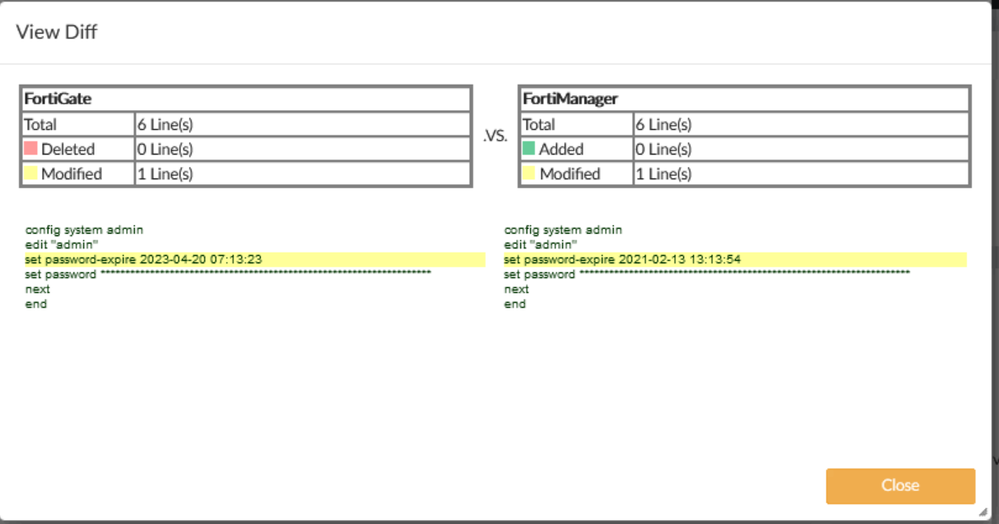999x524 pixels.
Task: Click FortiManager 'end' line
Action: click(515, 304)
